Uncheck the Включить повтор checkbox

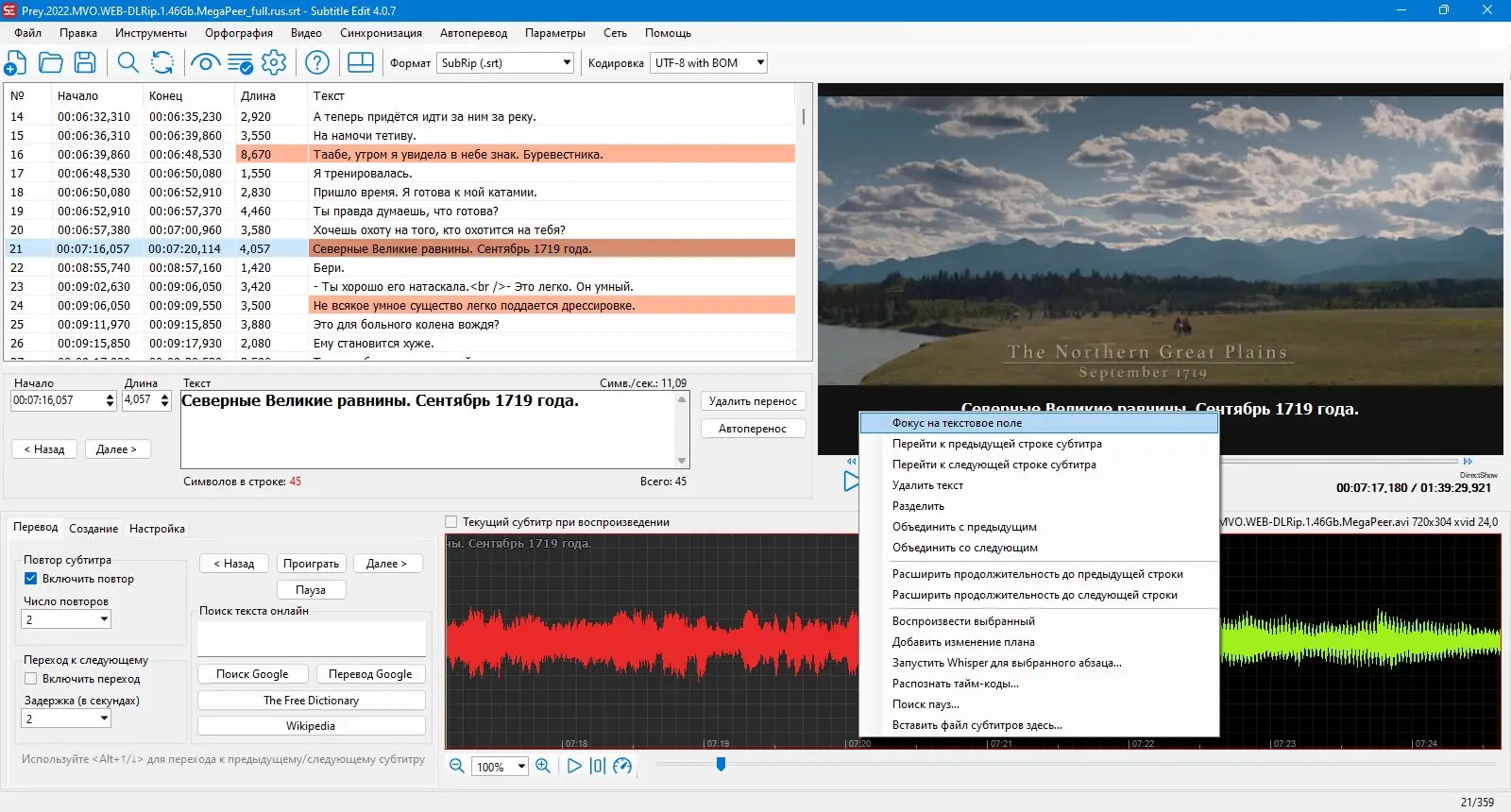(31, 579)
